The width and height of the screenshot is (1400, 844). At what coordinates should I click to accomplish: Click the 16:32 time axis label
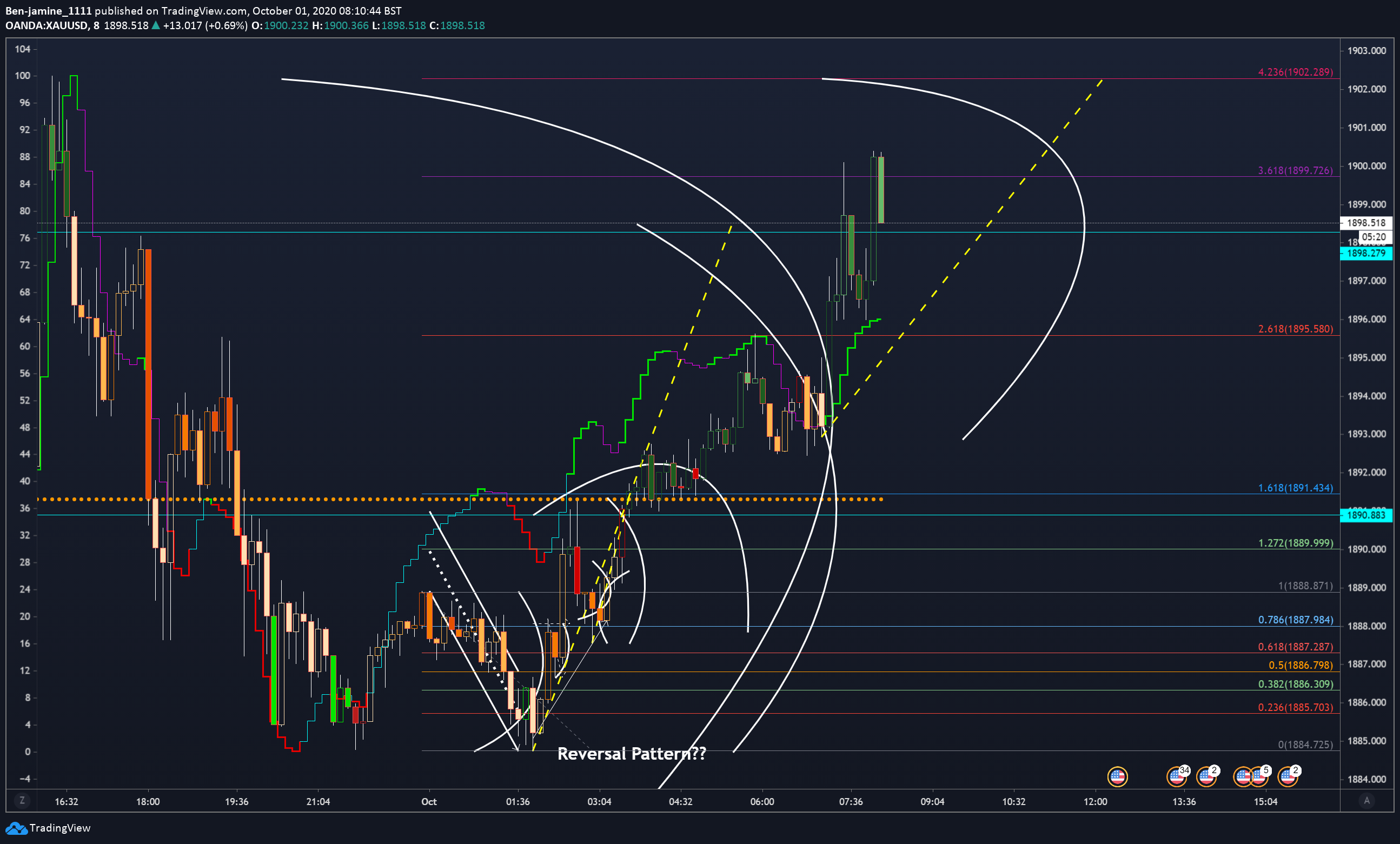pyautogui.click(x=67, y=801)
